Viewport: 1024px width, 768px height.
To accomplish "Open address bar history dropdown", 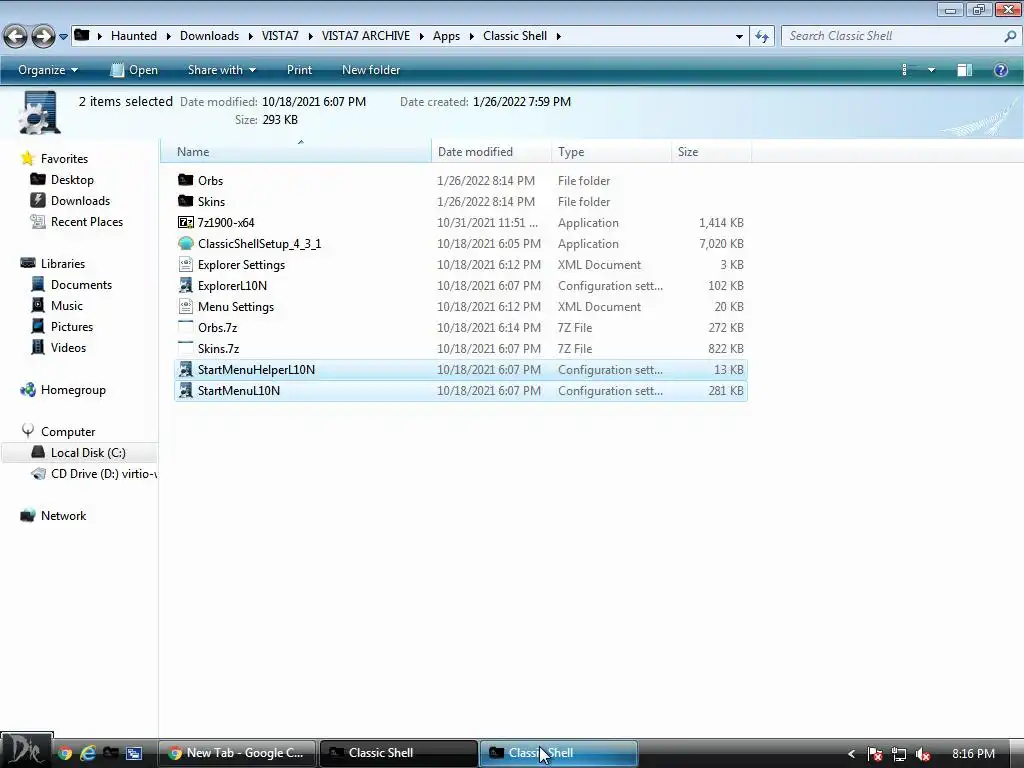I will pos(739,37).
